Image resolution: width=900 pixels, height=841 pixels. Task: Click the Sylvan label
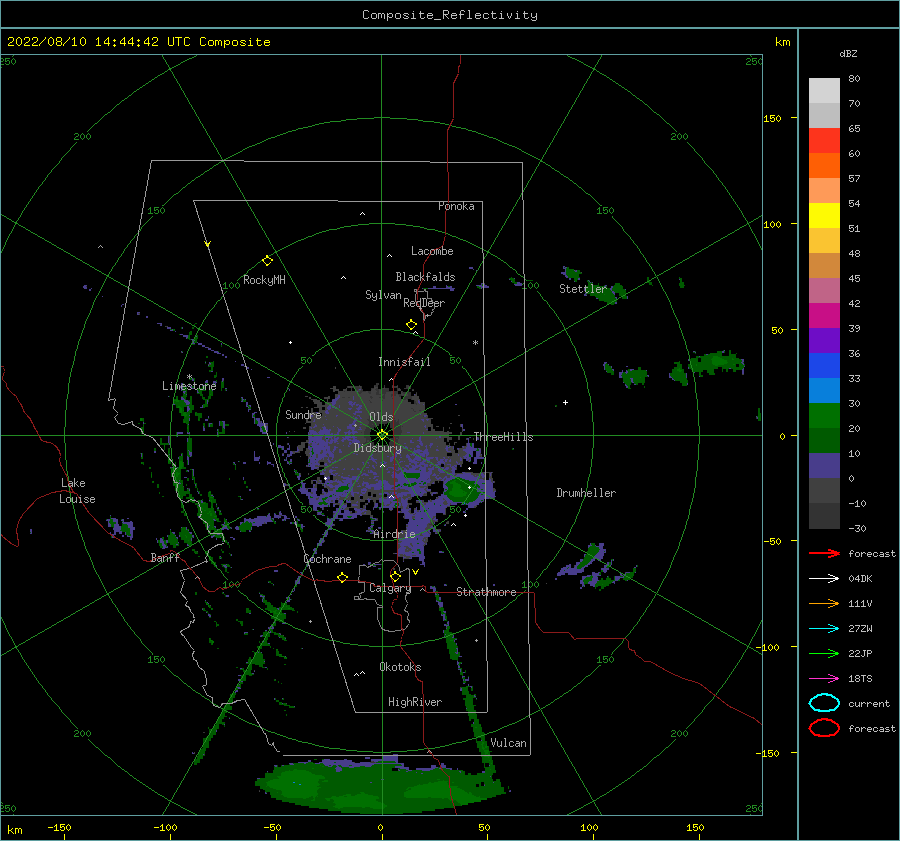[383, 295]
